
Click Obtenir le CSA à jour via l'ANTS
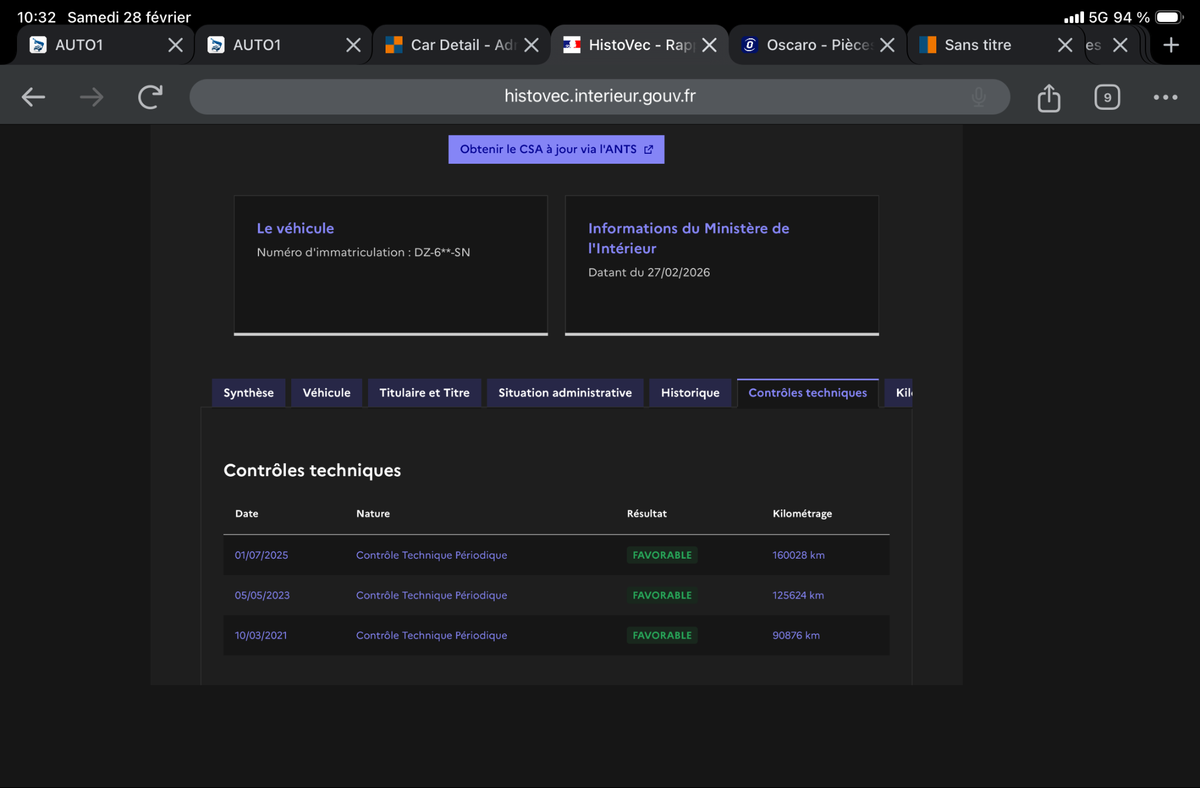coord(556,149)
